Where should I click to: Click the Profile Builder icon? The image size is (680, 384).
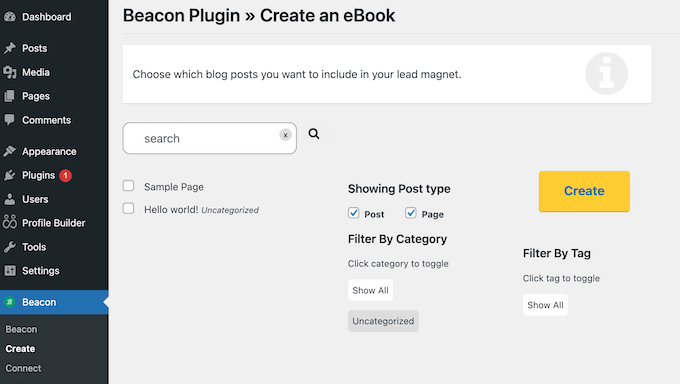[10, 223]
